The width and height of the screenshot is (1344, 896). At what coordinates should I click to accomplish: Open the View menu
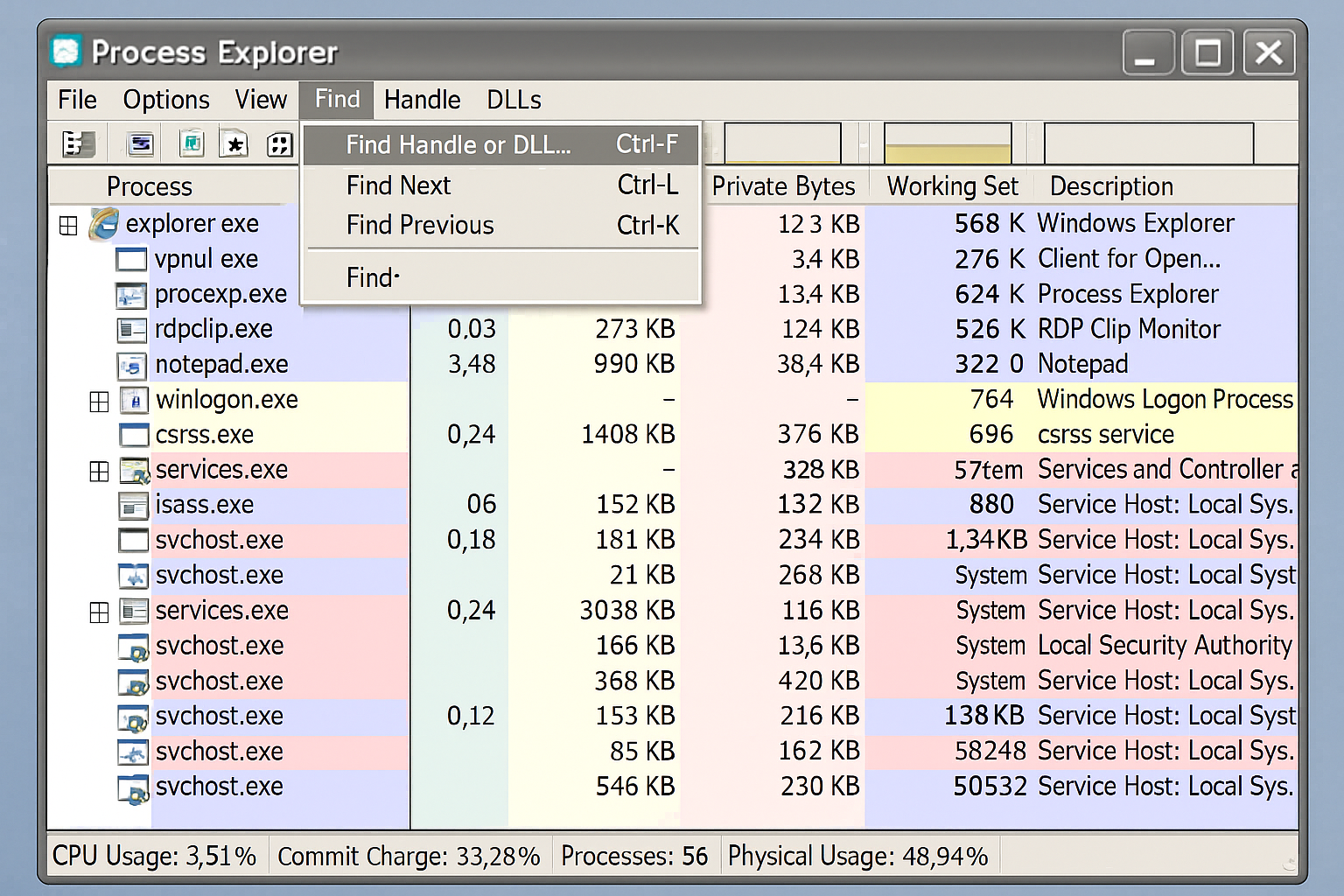pyautogui.click(x=261, y=100)
